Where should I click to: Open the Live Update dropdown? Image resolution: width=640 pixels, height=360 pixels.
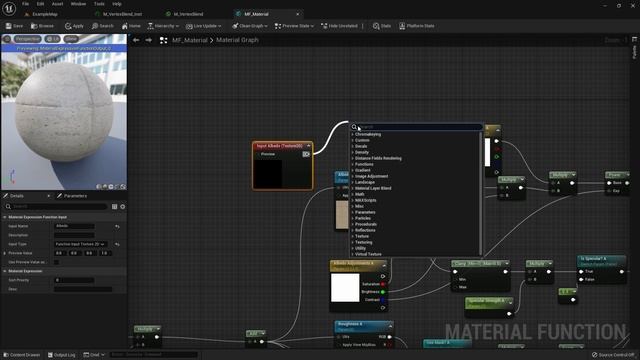click(x=203, y=26)
